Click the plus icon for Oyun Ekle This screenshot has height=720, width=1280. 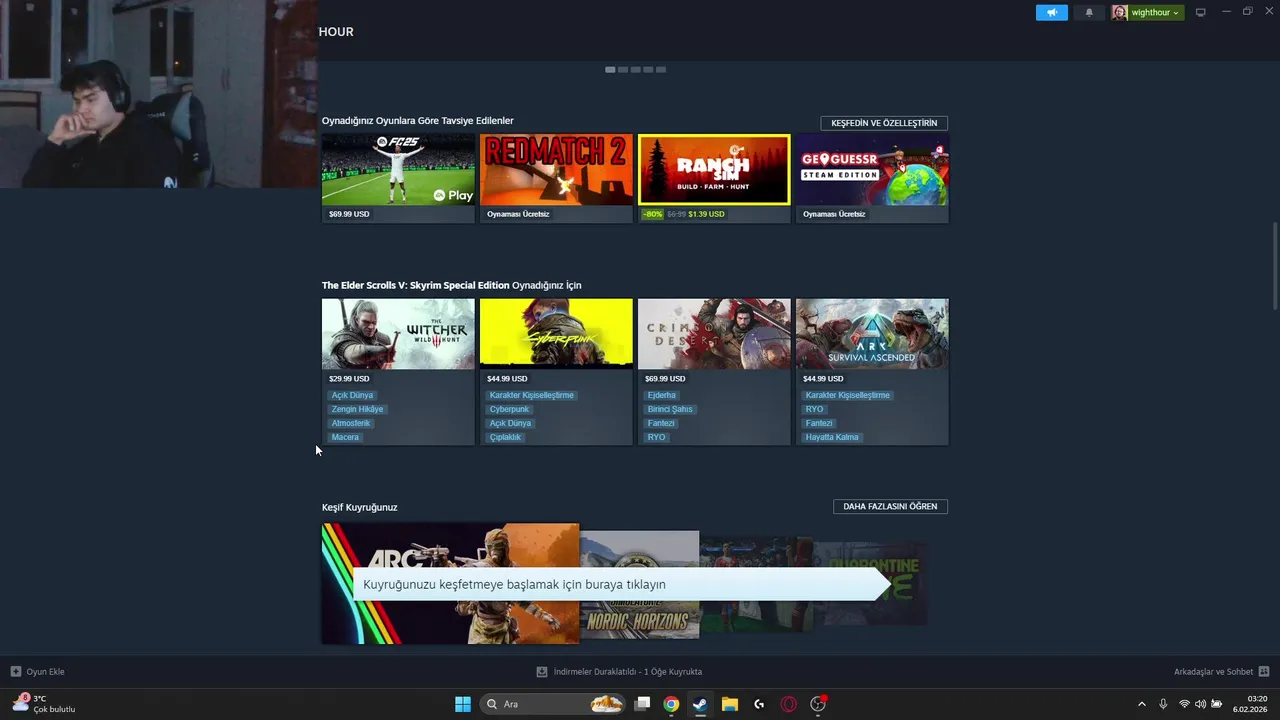(x=15, y=672)
